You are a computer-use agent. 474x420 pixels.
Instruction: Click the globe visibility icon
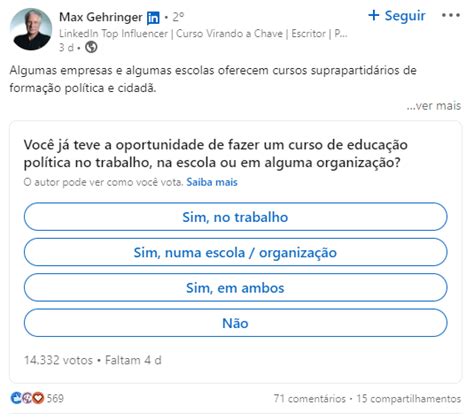click(91, 47)
